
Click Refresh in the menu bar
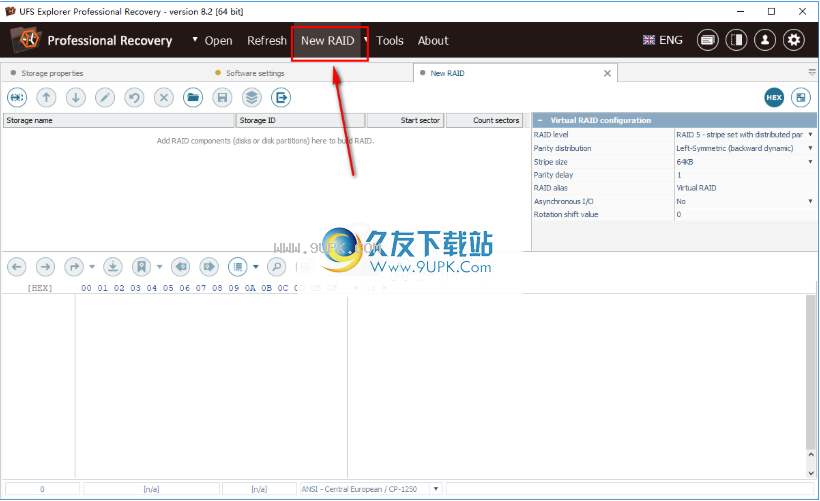(x=267, y=40)
